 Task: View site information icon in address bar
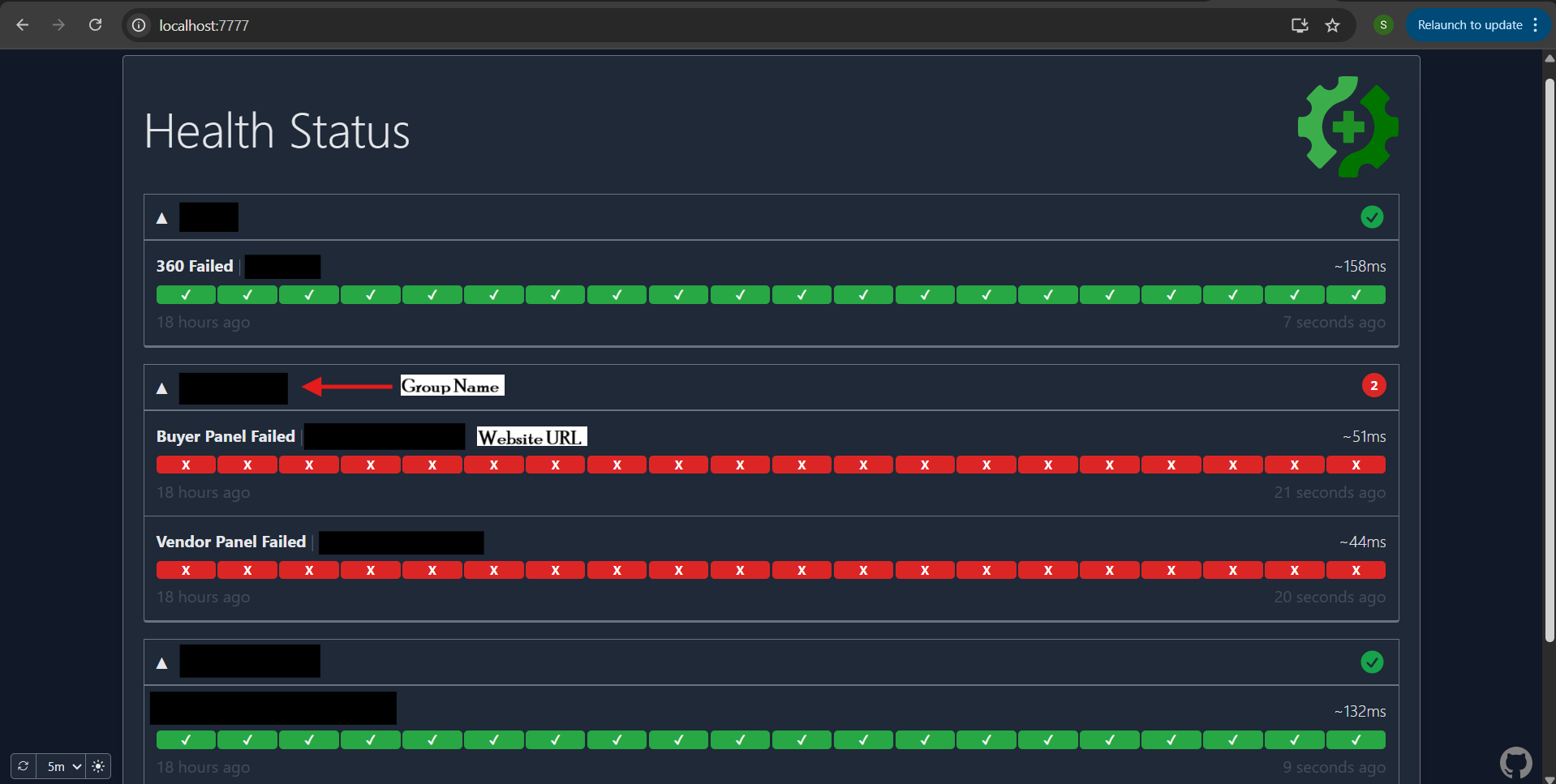(140, 25)
